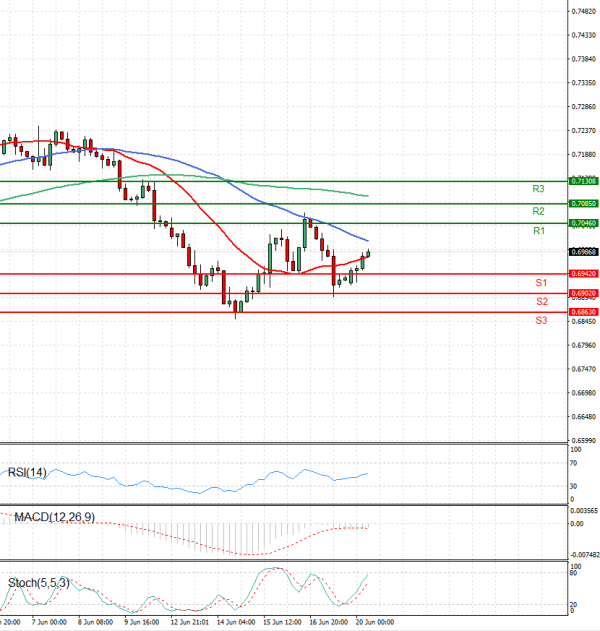600x631 pixels.
Task: Click the R2 resistance label
Action: point(538,211)
